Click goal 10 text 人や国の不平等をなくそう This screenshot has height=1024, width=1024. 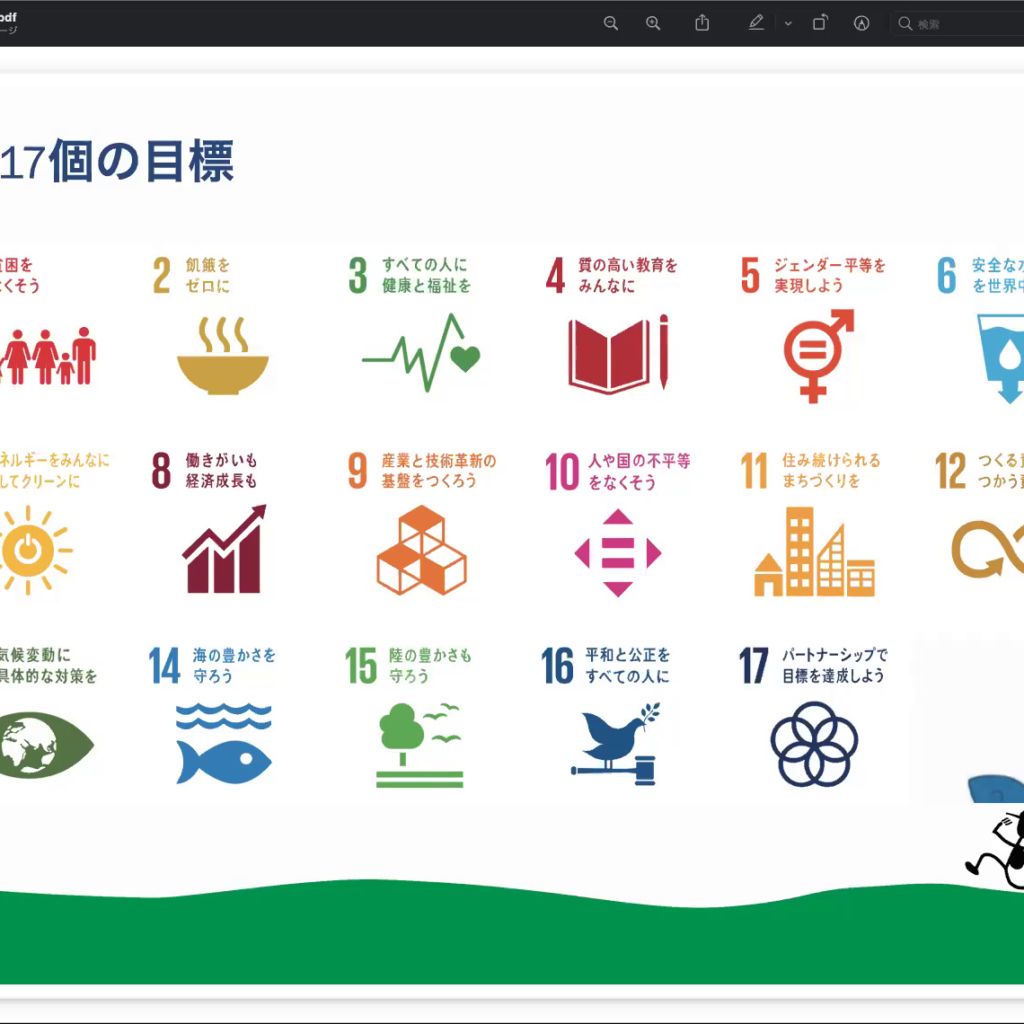pos(639,471)
